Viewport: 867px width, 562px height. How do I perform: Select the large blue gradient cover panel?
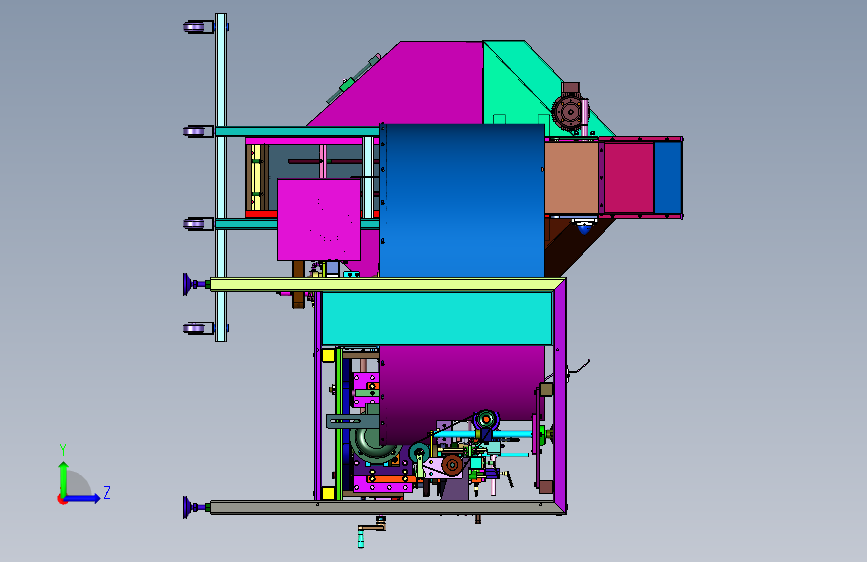point(463,200)
